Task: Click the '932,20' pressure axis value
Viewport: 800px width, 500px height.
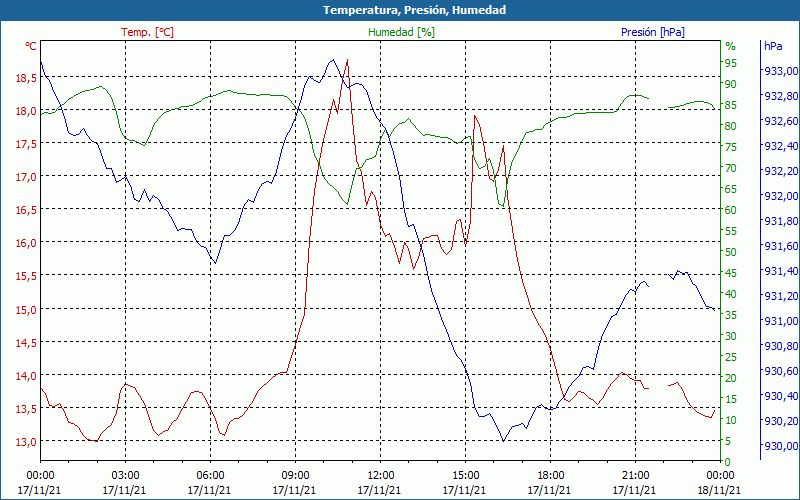Action: tap(781, 171)
